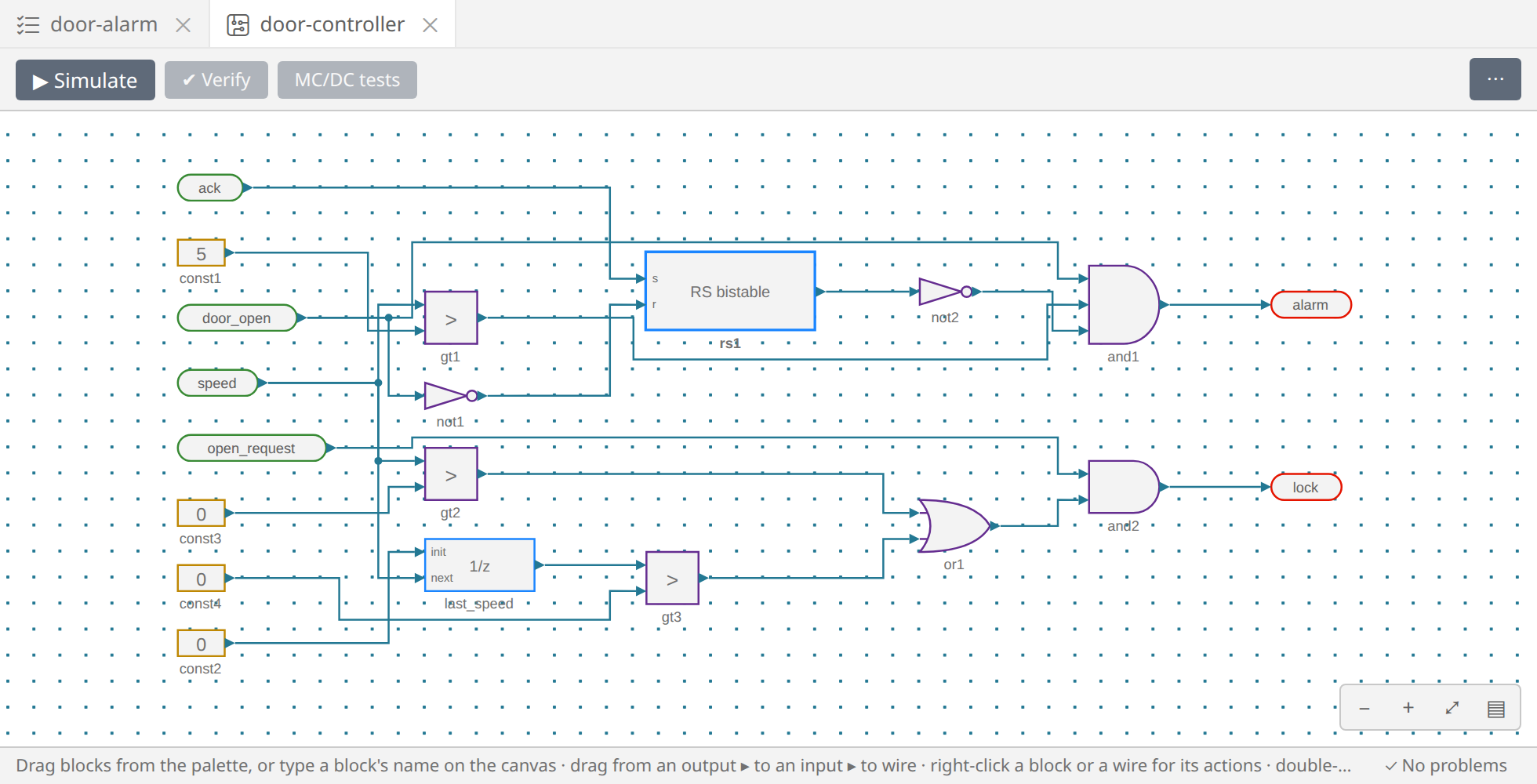Select the gt1 comparator block

[451, 318]
